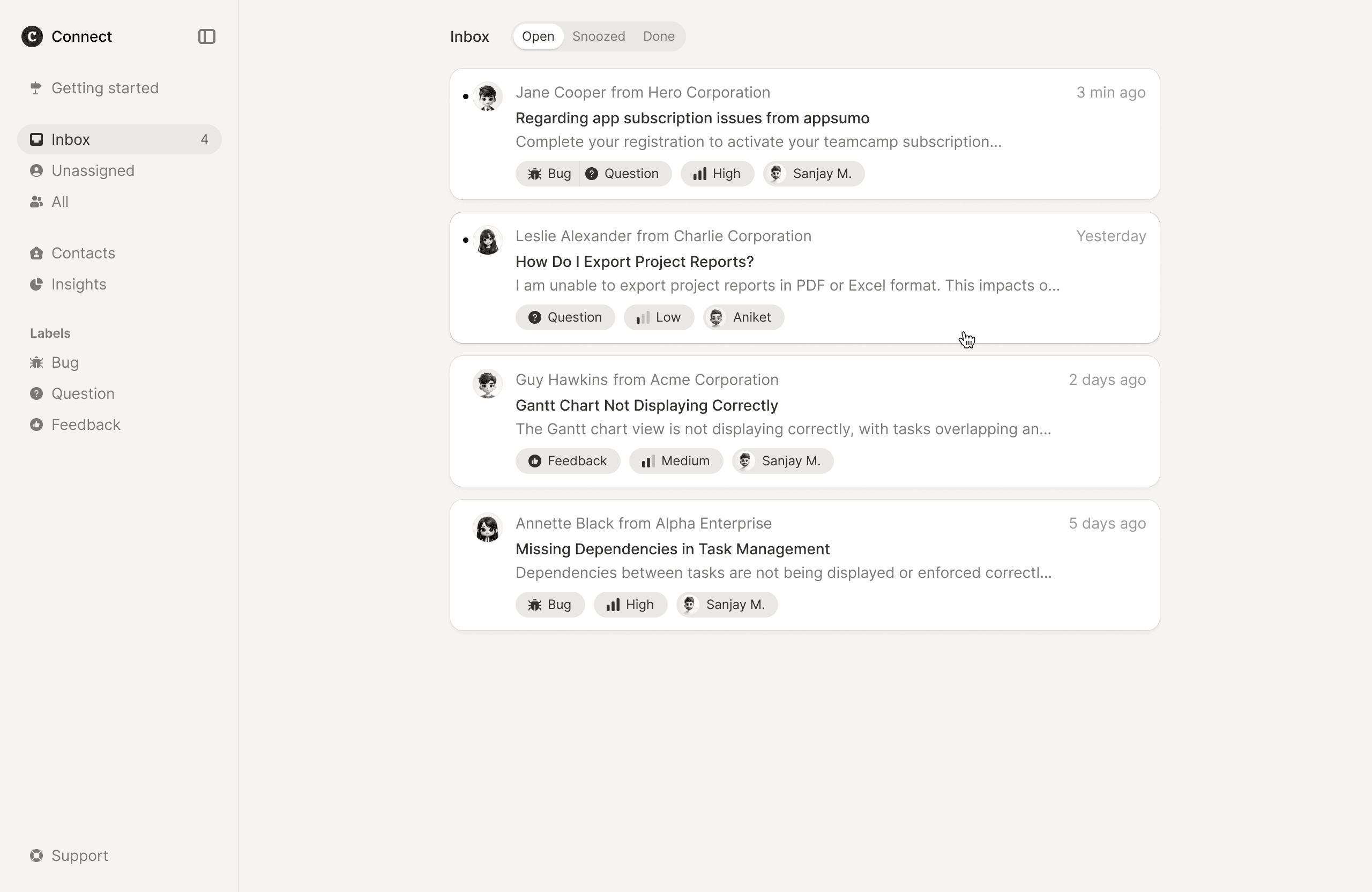Open High priority dropdown on Jane Cooper's conversation
Image resolution: width=1372 pixels, height=892 pixels.
[x=717, y=174]
